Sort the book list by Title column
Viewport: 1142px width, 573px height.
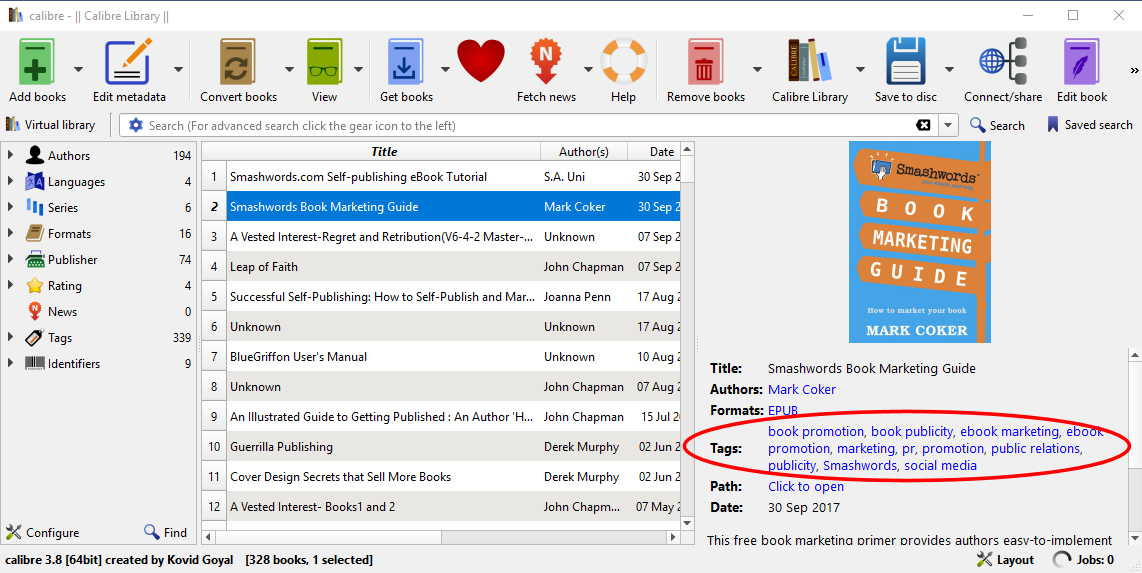384,152
